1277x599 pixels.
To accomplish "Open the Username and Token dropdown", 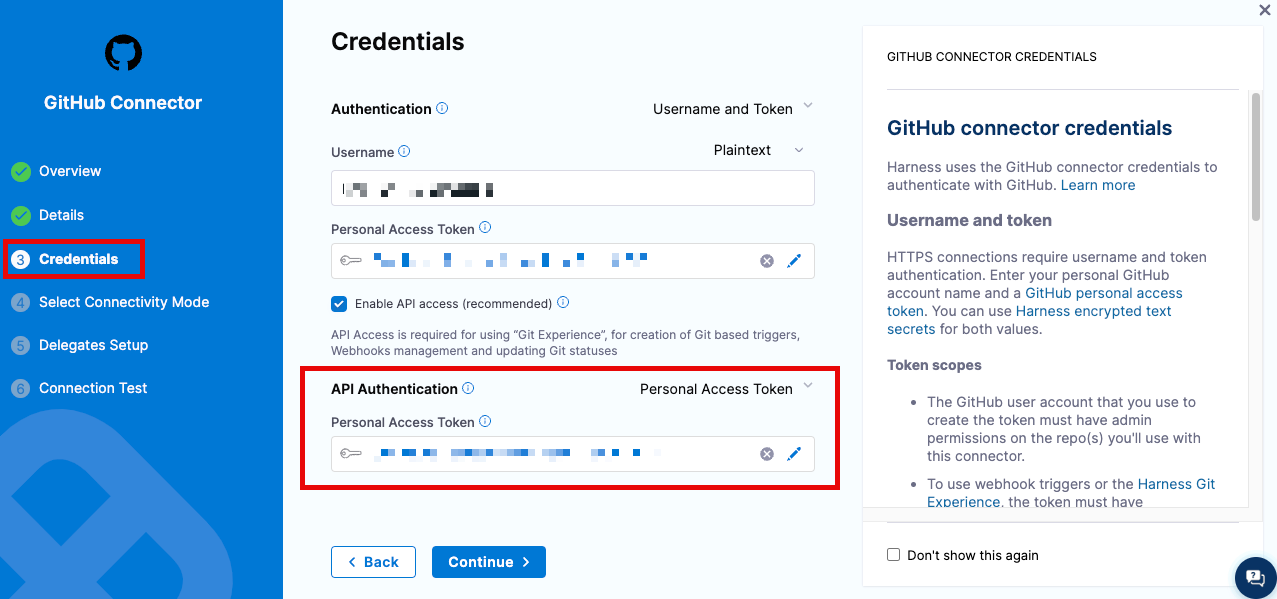I will coord(733,109).
